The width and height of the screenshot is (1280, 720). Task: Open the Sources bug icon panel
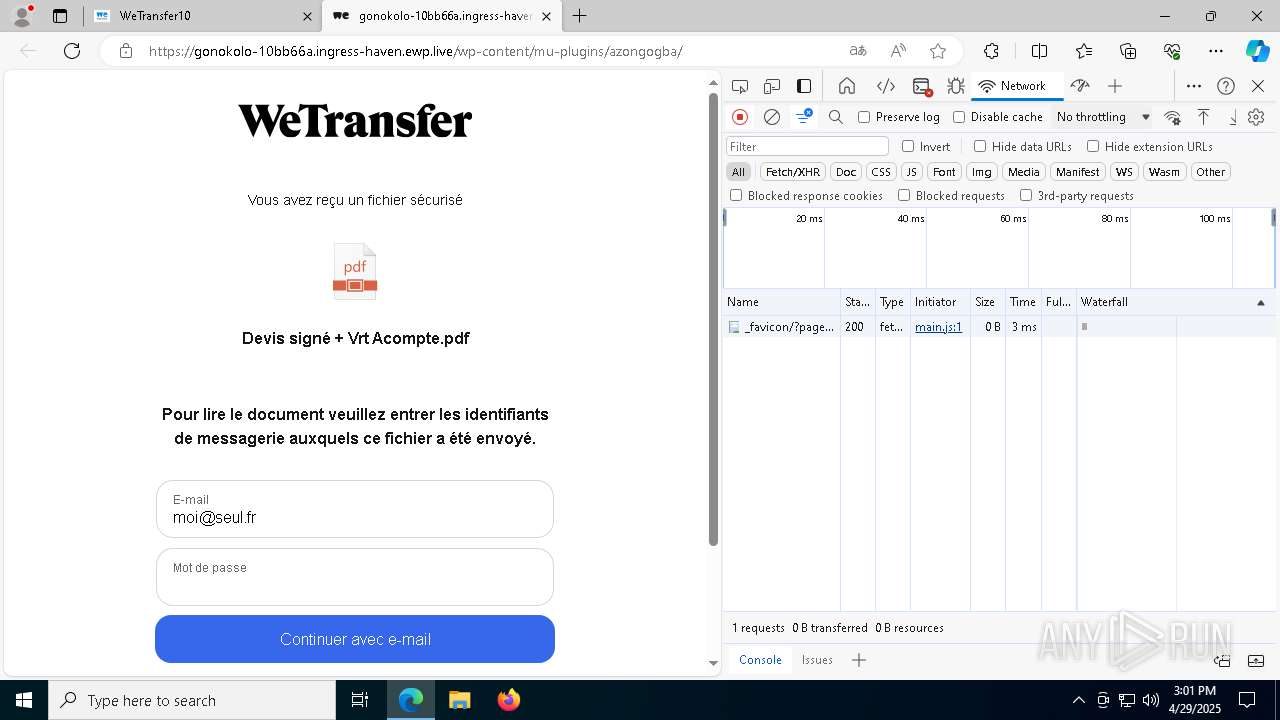coord(956,86)
